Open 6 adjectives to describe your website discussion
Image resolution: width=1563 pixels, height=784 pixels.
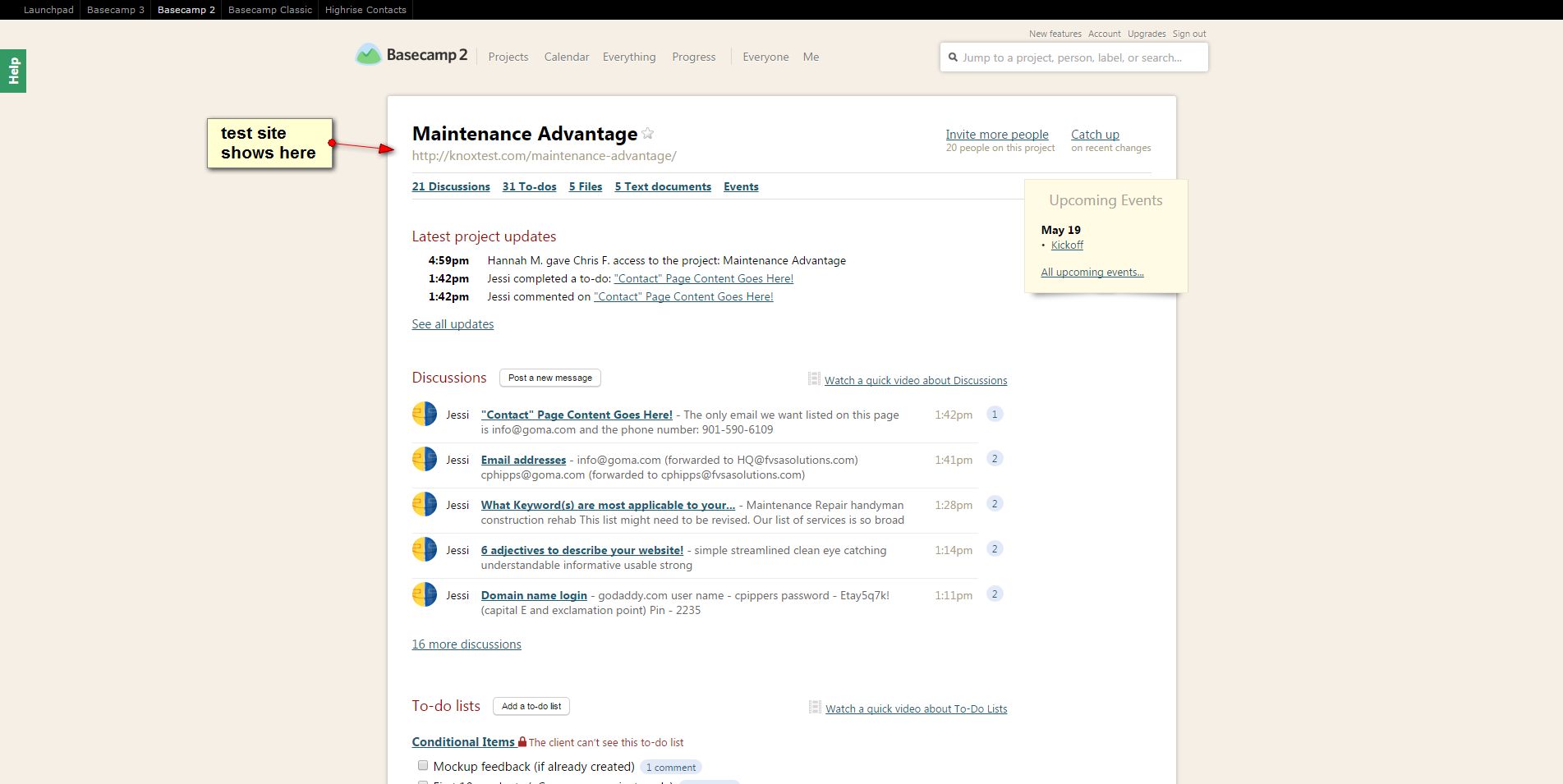click(x=582, y=550)
